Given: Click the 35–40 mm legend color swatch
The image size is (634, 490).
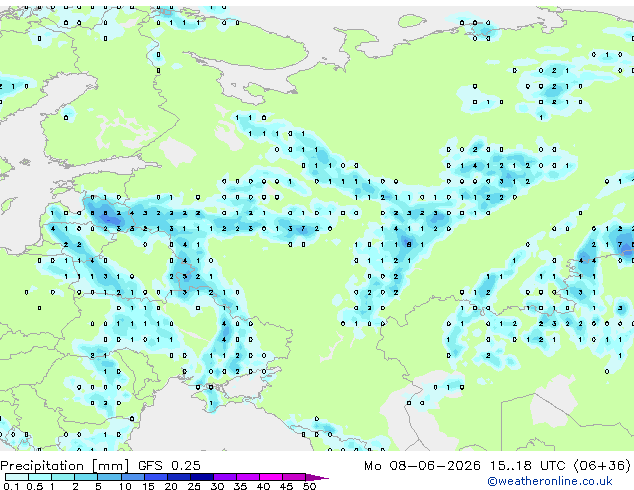Looking at the screenshot, I should pyautogui.click(x=248, y=477).
